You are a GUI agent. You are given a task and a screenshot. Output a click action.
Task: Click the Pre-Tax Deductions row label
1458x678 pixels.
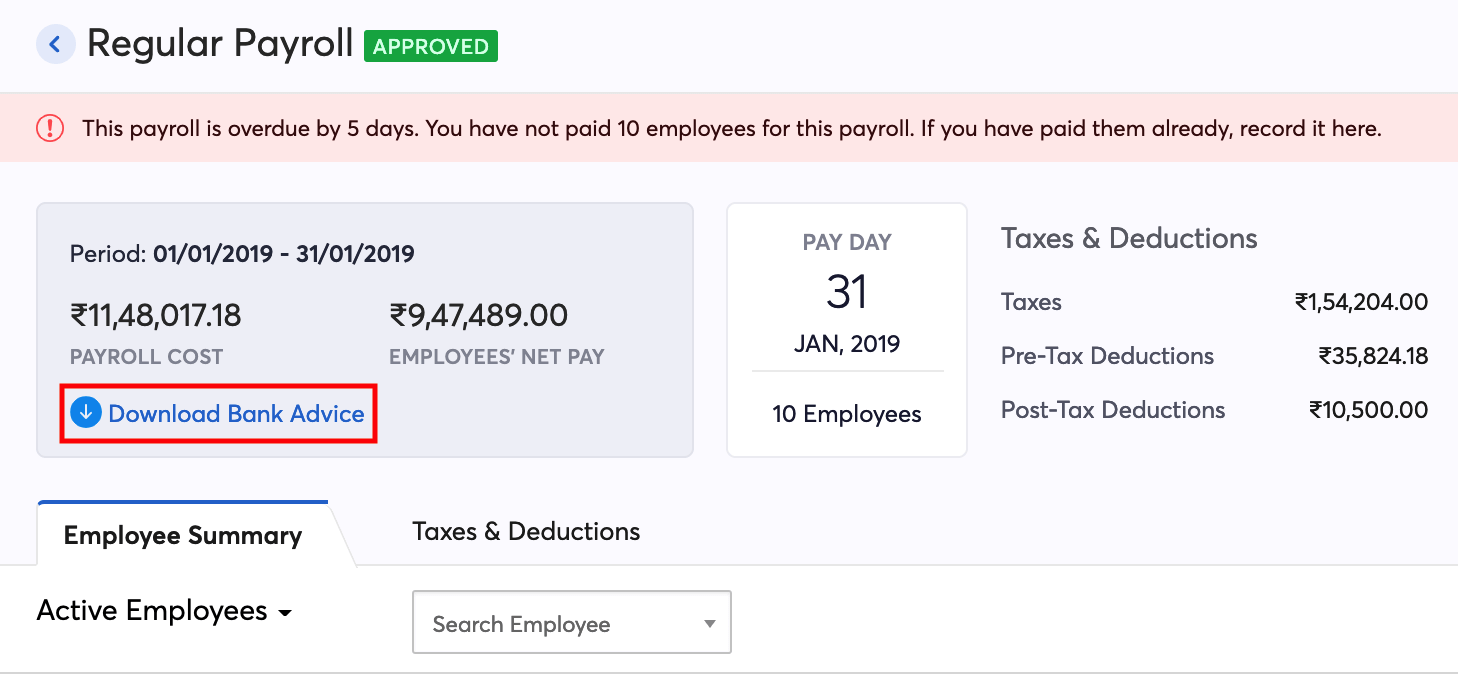point(1107,356)
